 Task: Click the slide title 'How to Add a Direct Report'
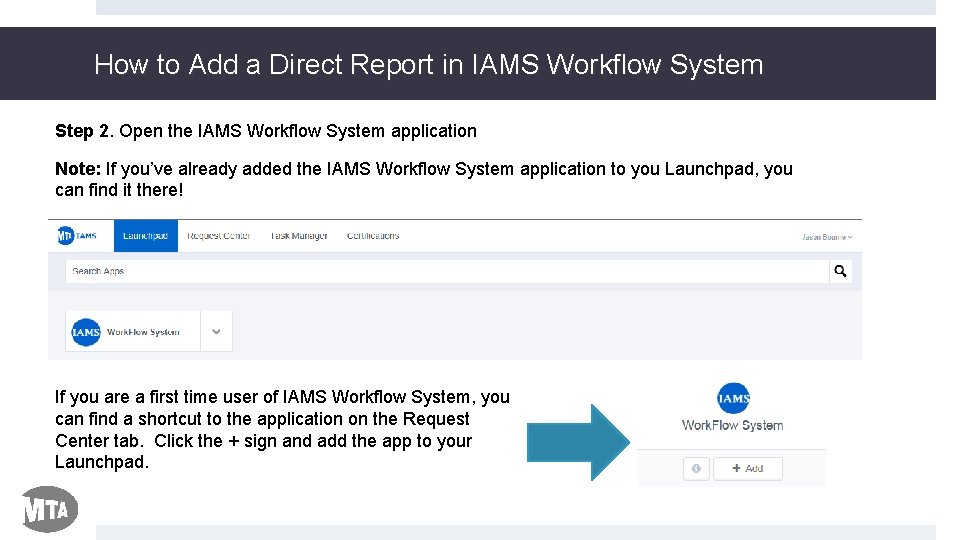pyautogui.click(x=429, y=64)
